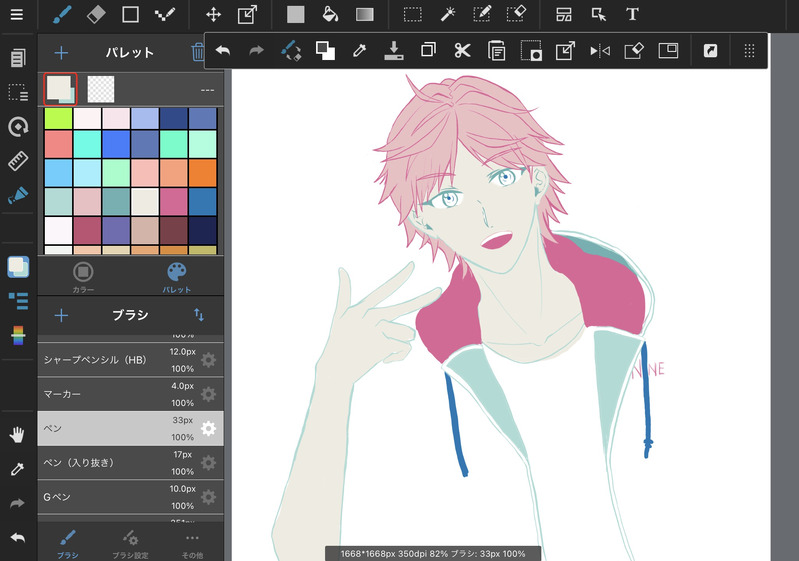
Task: Select the Gradient tool
Action: tap(365, 15)
